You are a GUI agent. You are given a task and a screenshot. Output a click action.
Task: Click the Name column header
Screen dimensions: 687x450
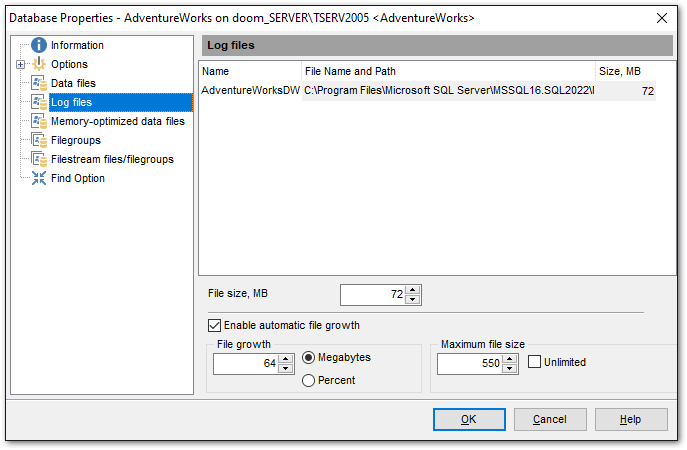[250, 71]
